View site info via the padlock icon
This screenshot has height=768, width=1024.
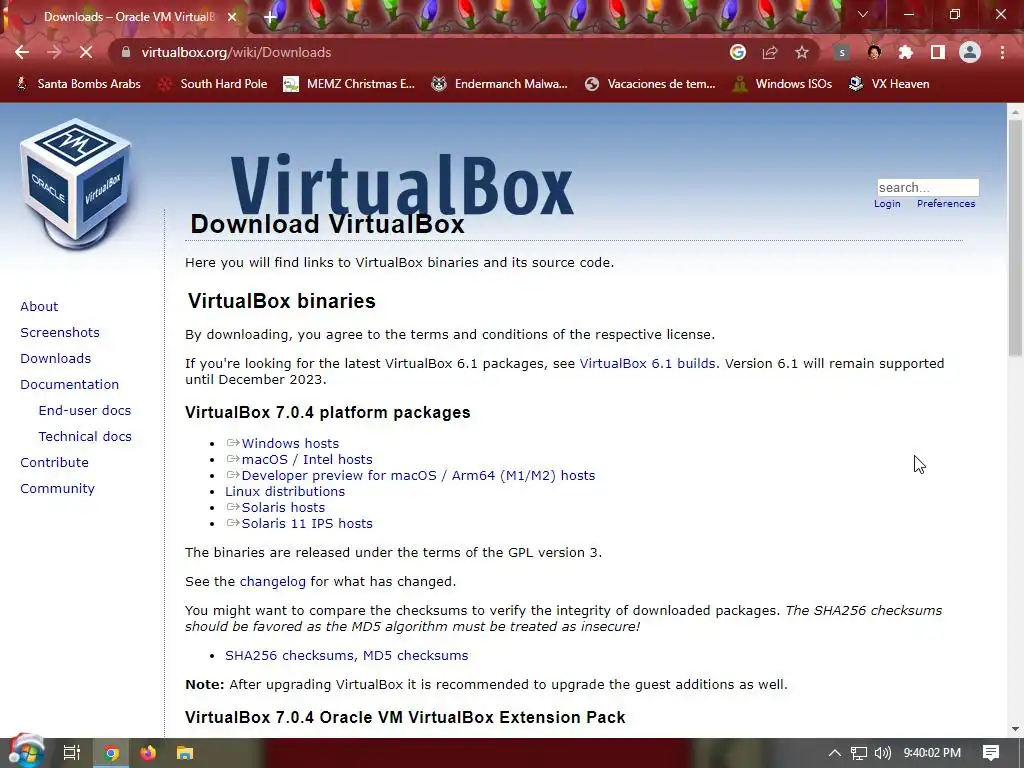[x=126, y=52]
